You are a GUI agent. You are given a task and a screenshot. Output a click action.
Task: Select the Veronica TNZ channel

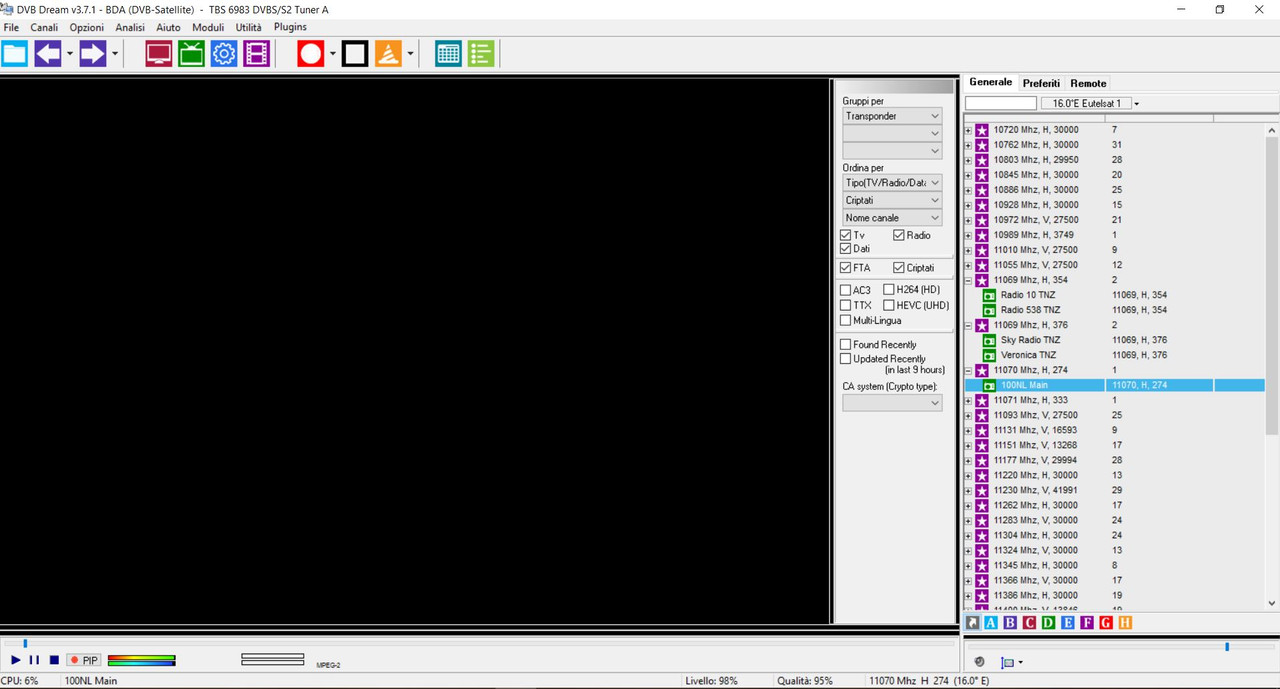1027,355
